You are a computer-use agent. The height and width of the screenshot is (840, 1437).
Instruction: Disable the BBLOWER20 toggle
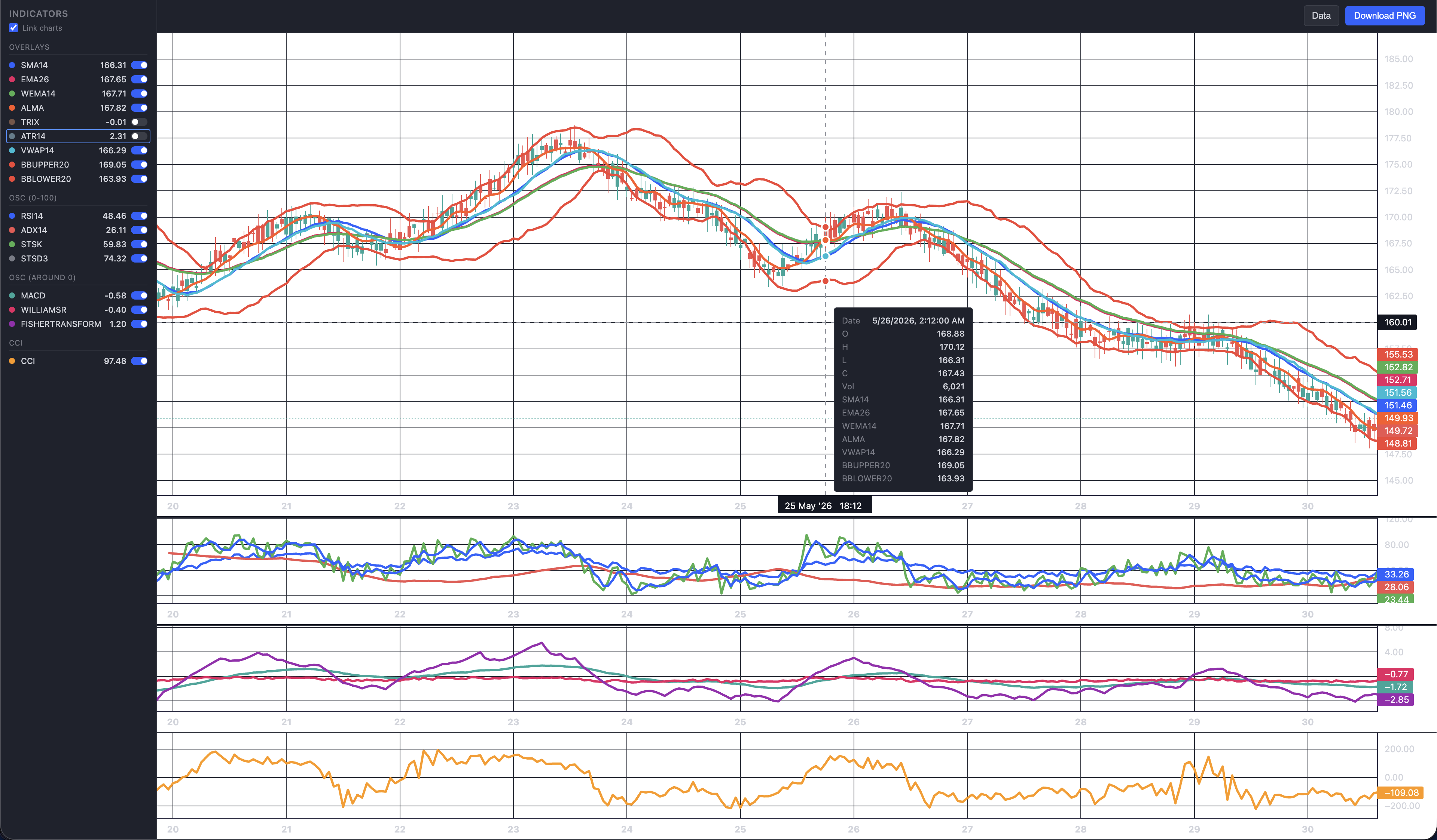coord(139,179)
